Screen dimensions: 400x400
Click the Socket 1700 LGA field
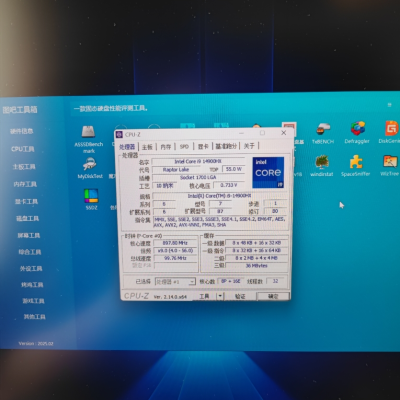pos(198,177)
